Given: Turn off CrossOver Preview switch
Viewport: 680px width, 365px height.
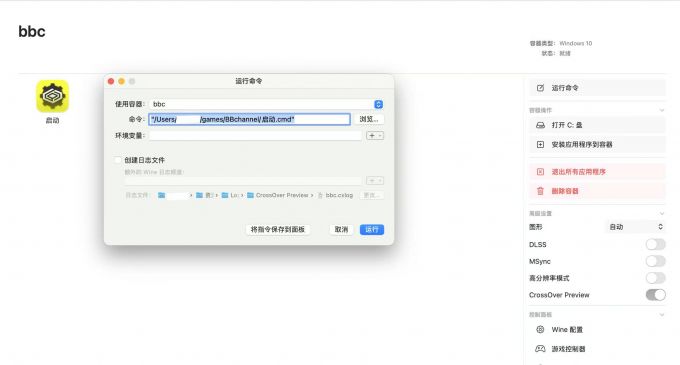Looking at the screenshot, I should coord(655,295).
